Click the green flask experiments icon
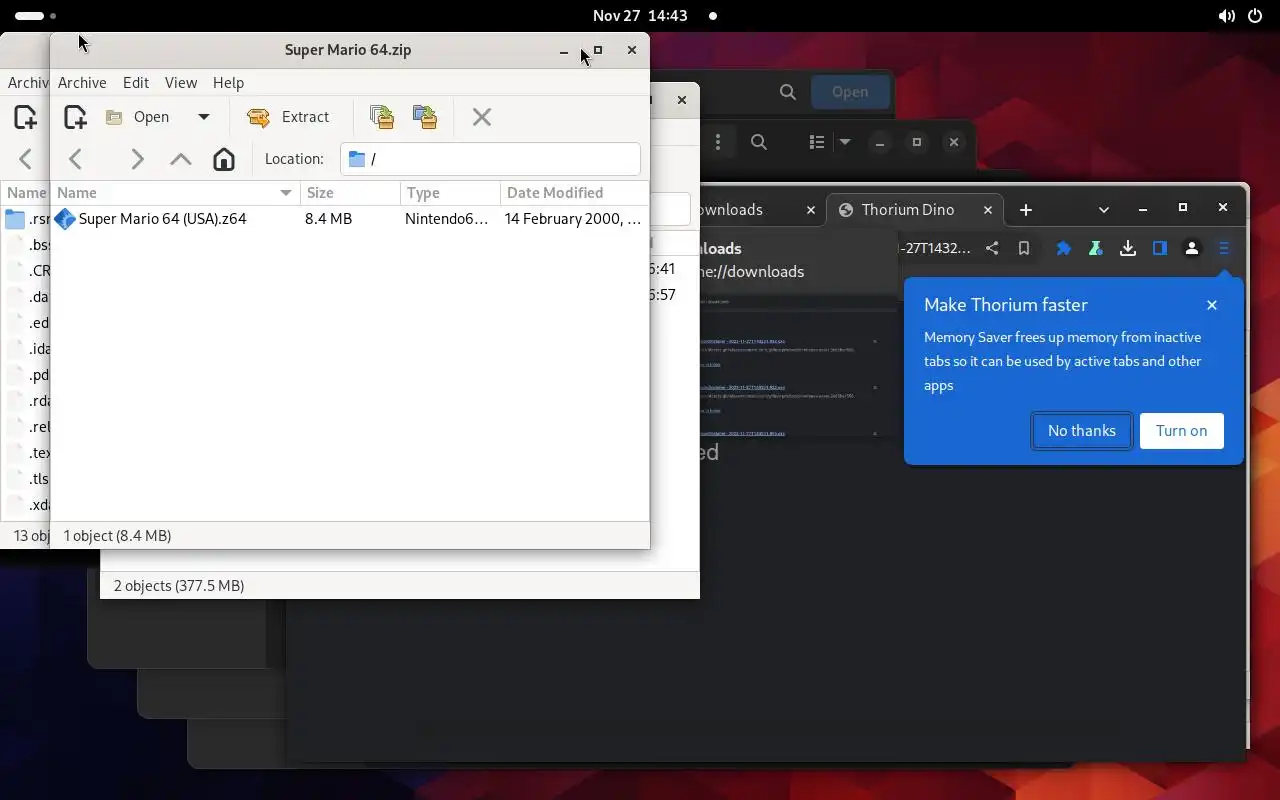Screen dimensions: 1280x800 (1096, 249)
